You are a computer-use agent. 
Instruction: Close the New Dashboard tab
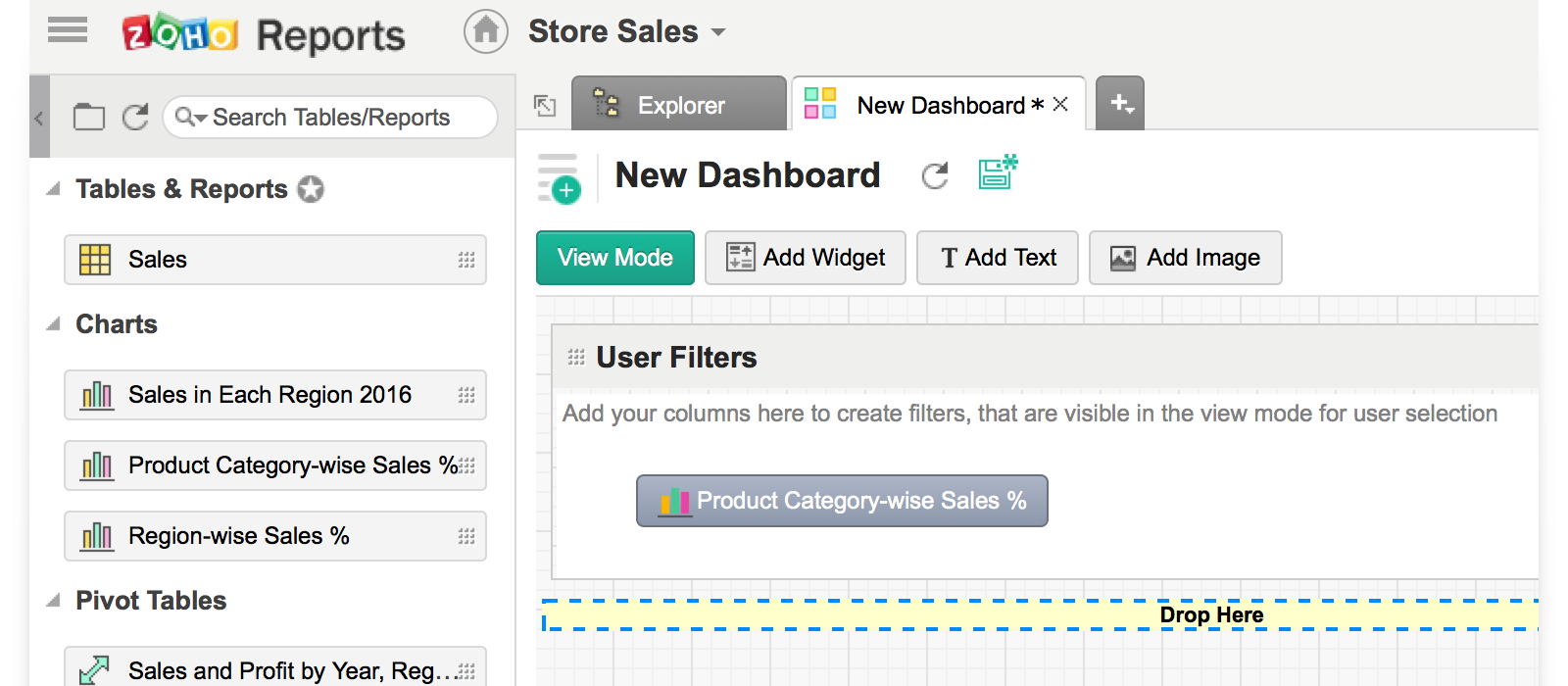[x=1060, y=105]
